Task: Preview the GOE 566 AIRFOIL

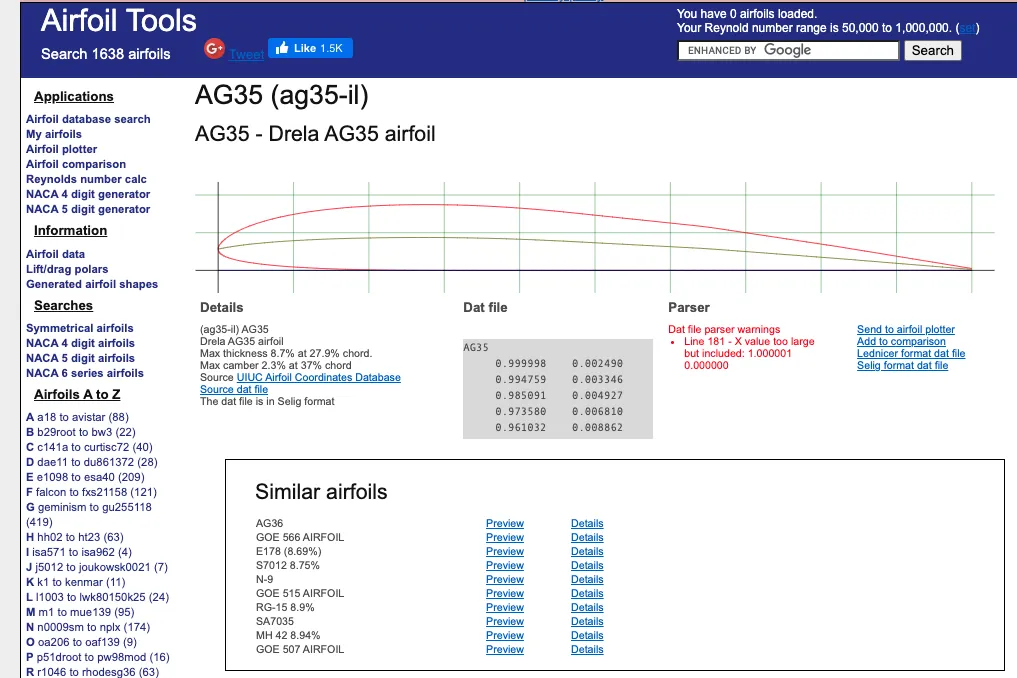Action: 505,537
